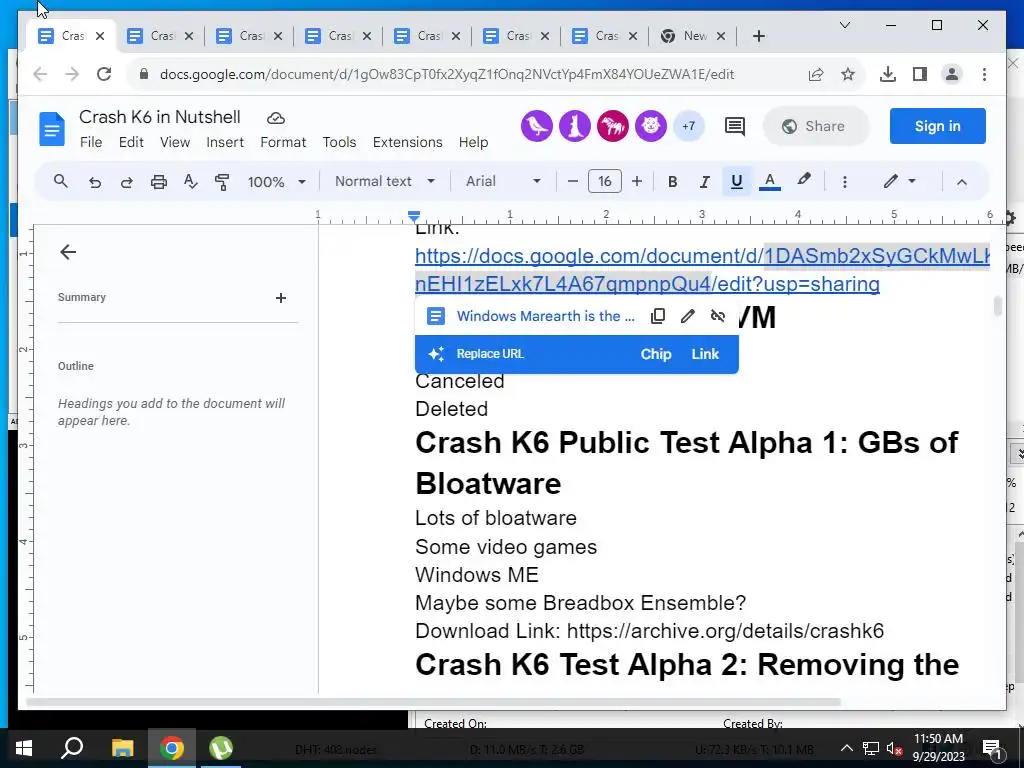Toggle italic formatting

(x=704, y=182)
